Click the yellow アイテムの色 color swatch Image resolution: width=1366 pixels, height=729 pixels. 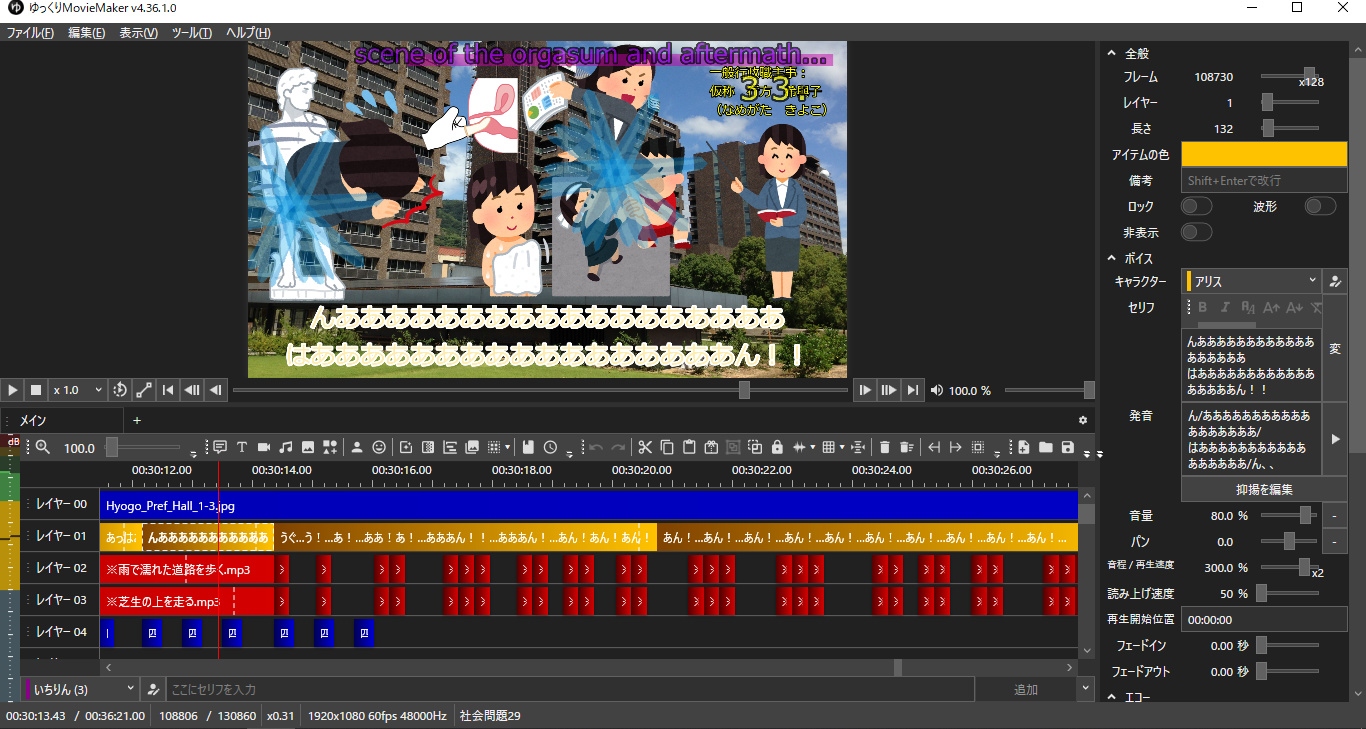coord(1264,154)
